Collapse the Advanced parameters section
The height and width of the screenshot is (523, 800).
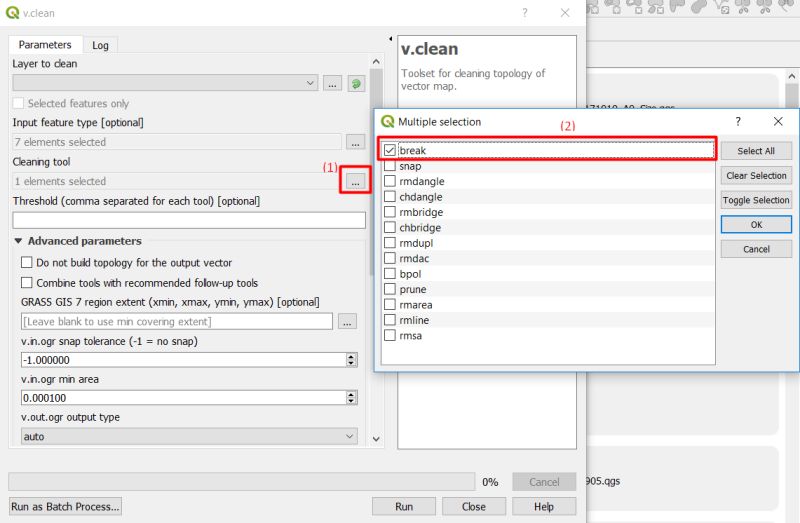(18, 241)
